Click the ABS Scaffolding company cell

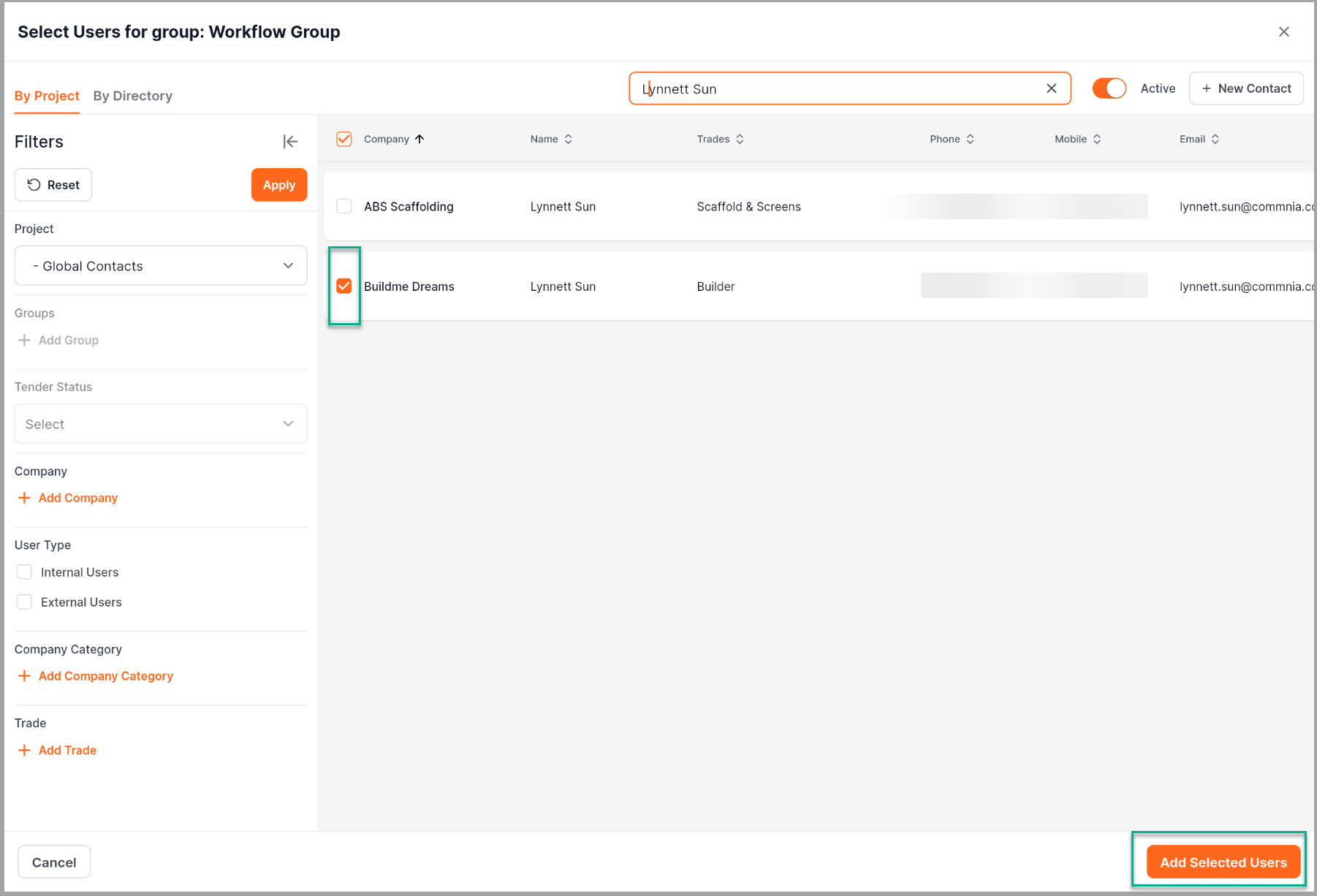click(x=409, y=207)
